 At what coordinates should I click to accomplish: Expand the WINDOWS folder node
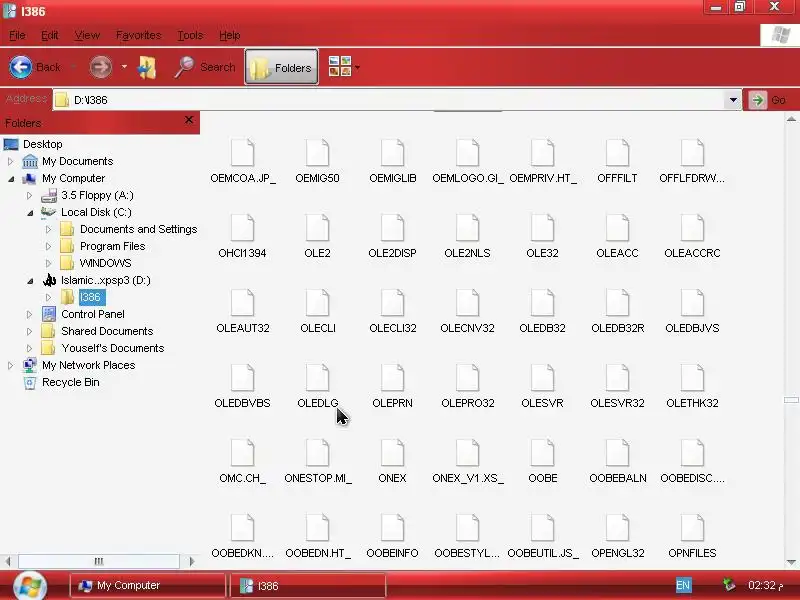tap(48, 263)
